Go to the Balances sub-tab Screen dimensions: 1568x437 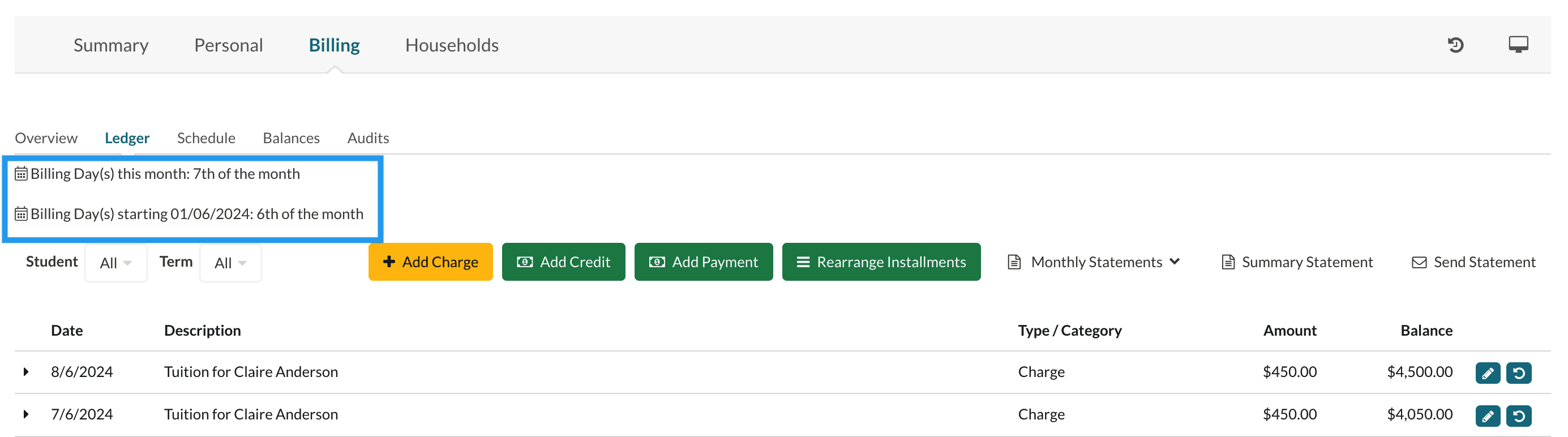291,138
